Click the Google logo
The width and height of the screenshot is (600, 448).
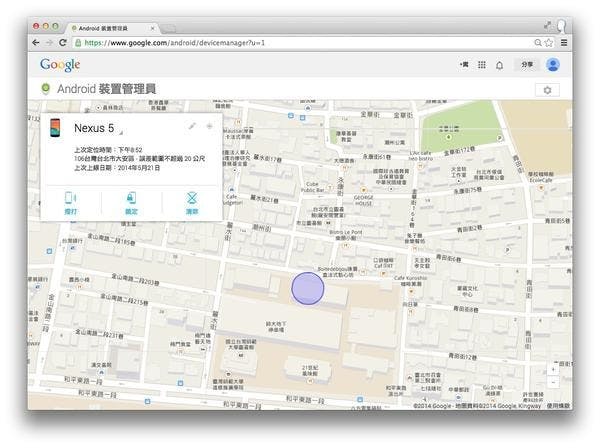tap(60, 65)
